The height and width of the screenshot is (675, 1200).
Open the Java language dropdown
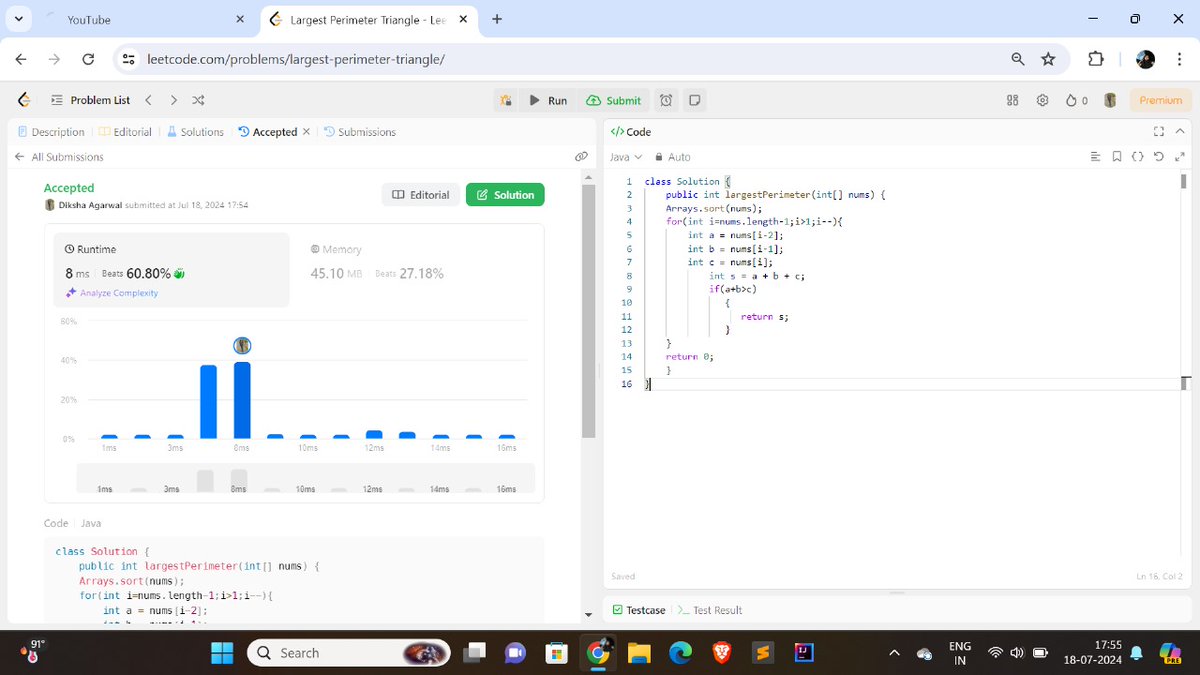(626, 157)
